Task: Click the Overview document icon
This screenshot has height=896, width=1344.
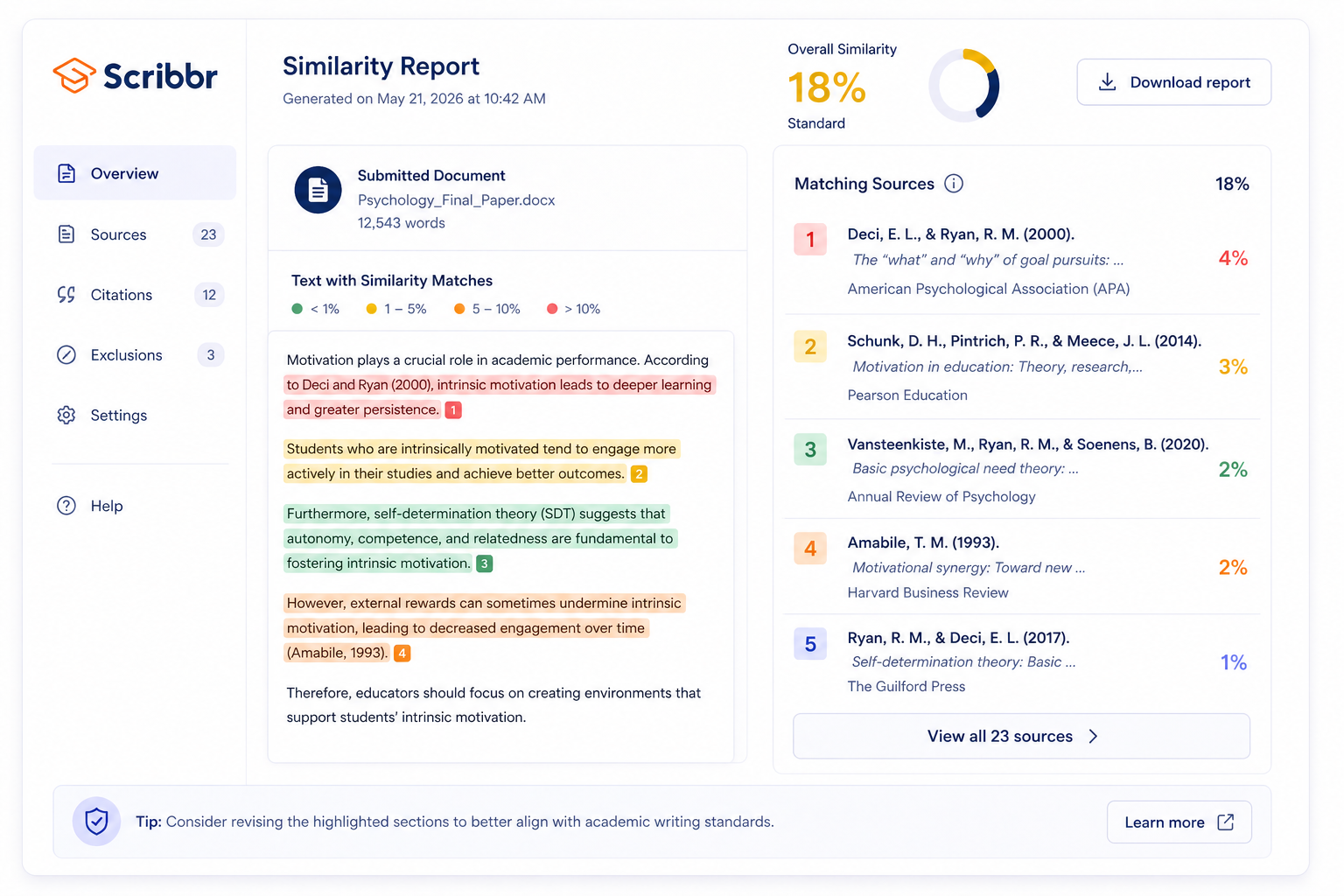Action: pyautogui.click(x=66, y=173)
